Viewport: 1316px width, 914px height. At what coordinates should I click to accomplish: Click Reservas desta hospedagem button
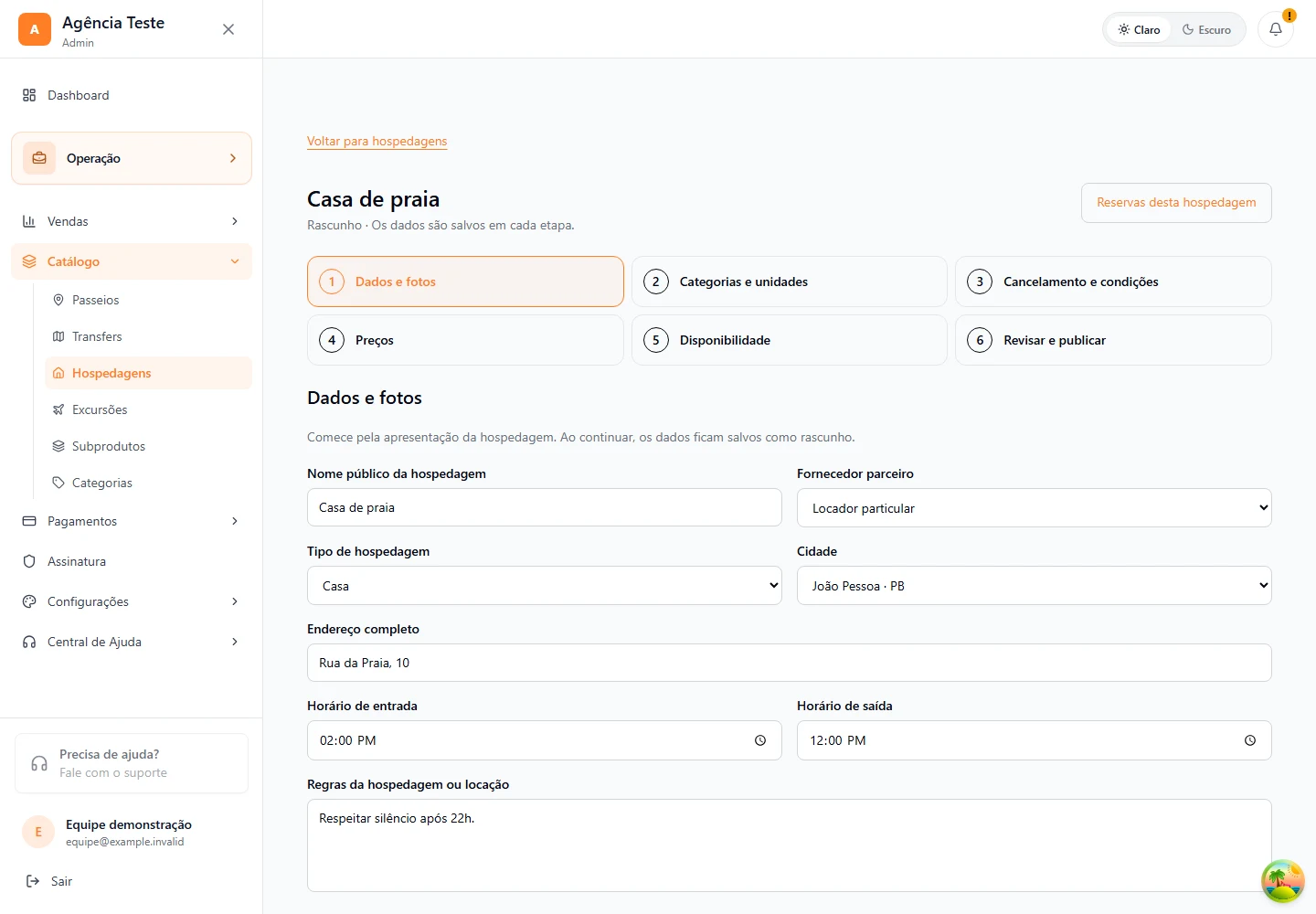[x=1176, y=203]
